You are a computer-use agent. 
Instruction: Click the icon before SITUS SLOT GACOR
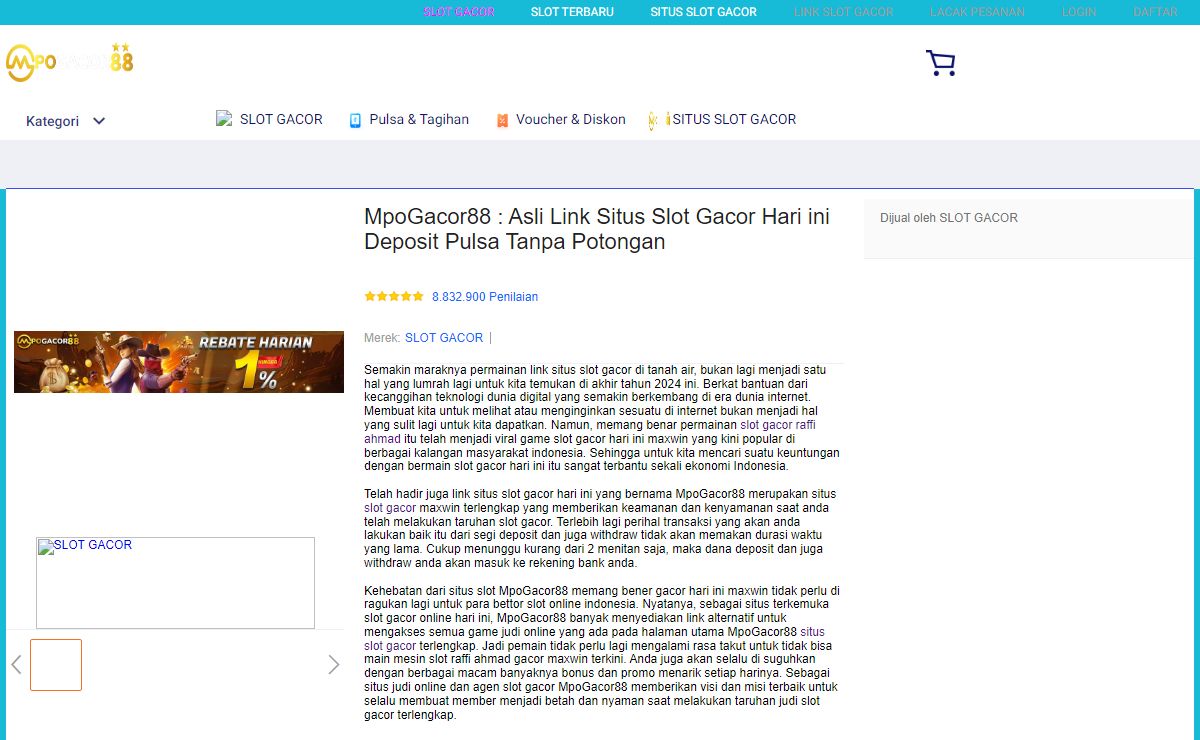click(x=659, y=120)
